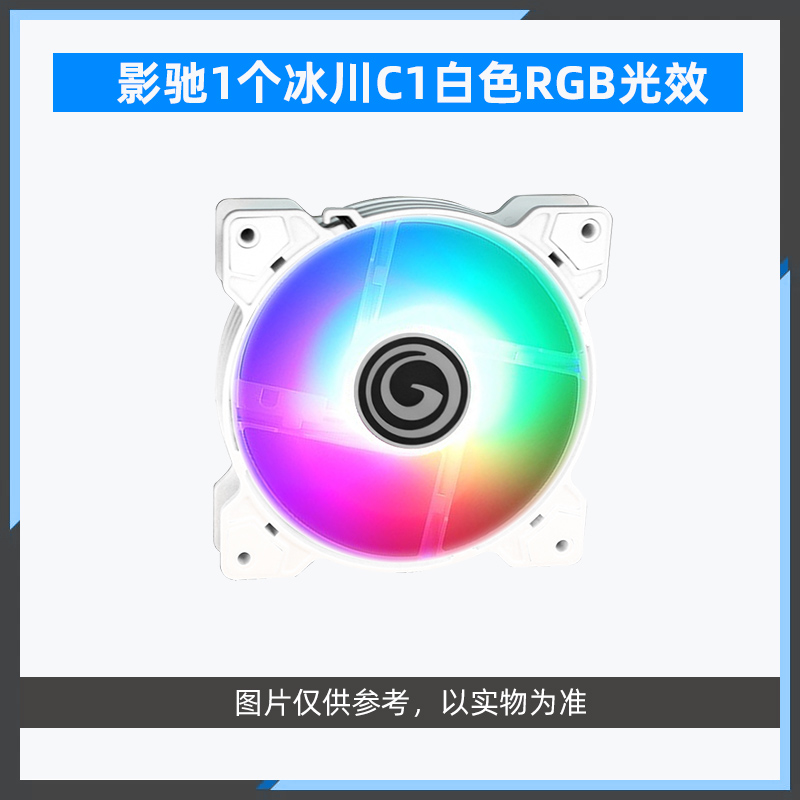Click the fan cable at top of frame
Screen dimensions: 800x800
pyautogui.click(x=338, y=218)
